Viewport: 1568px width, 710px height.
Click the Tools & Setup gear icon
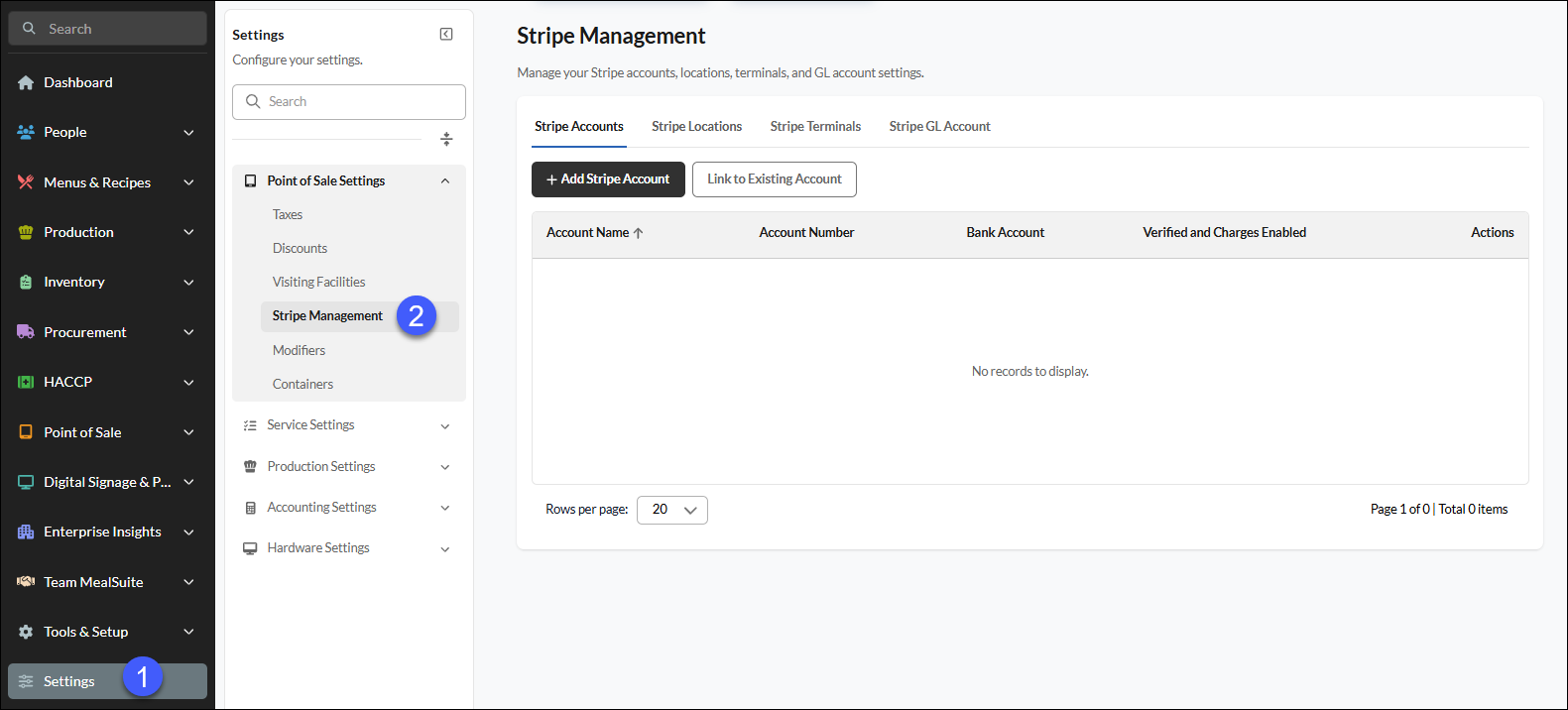26,632
